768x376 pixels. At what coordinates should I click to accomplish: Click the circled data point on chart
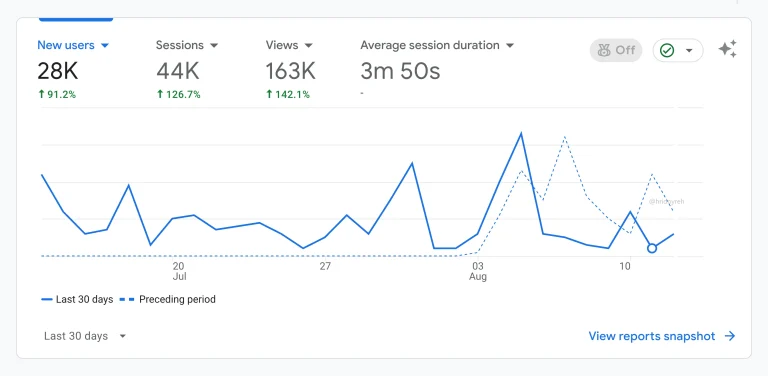651,248
